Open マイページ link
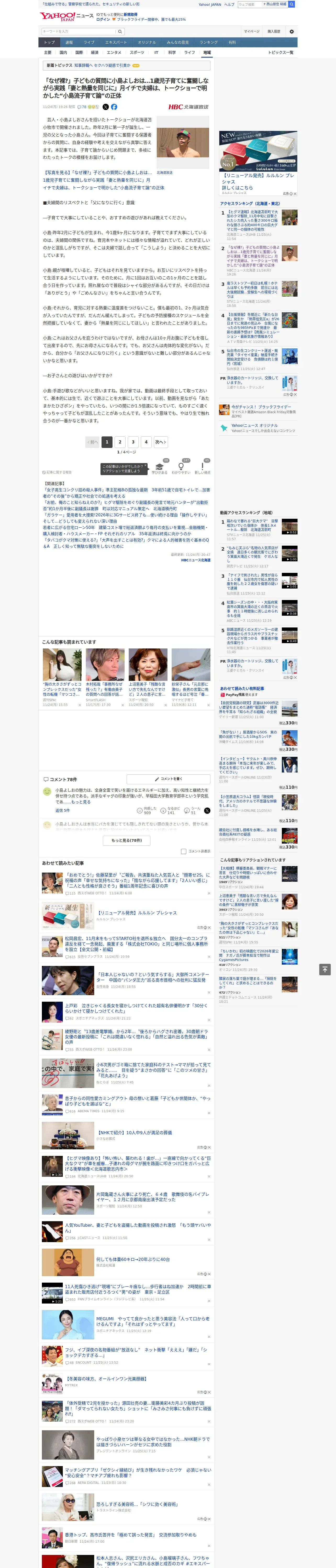This screenshot has height=1568, width=336. pyautogui.click(x=251, y=31)
